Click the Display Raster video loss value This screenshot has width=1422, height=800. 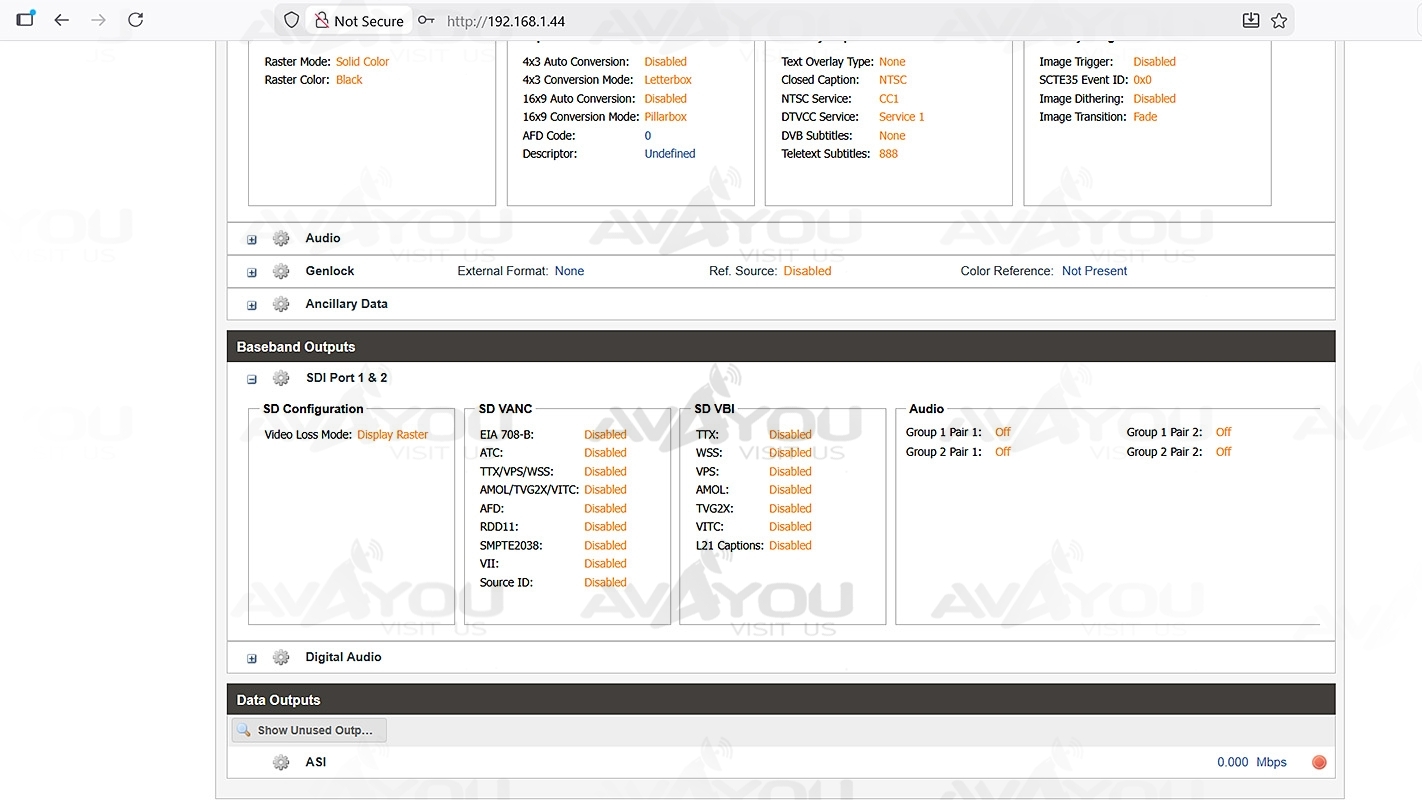392,435
